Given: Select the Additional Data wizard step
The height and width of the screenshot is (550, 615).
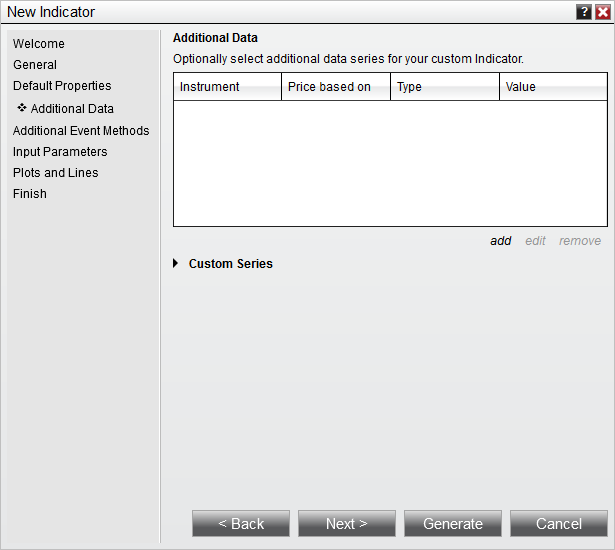Looking at the screenshot, I should 72,109.
